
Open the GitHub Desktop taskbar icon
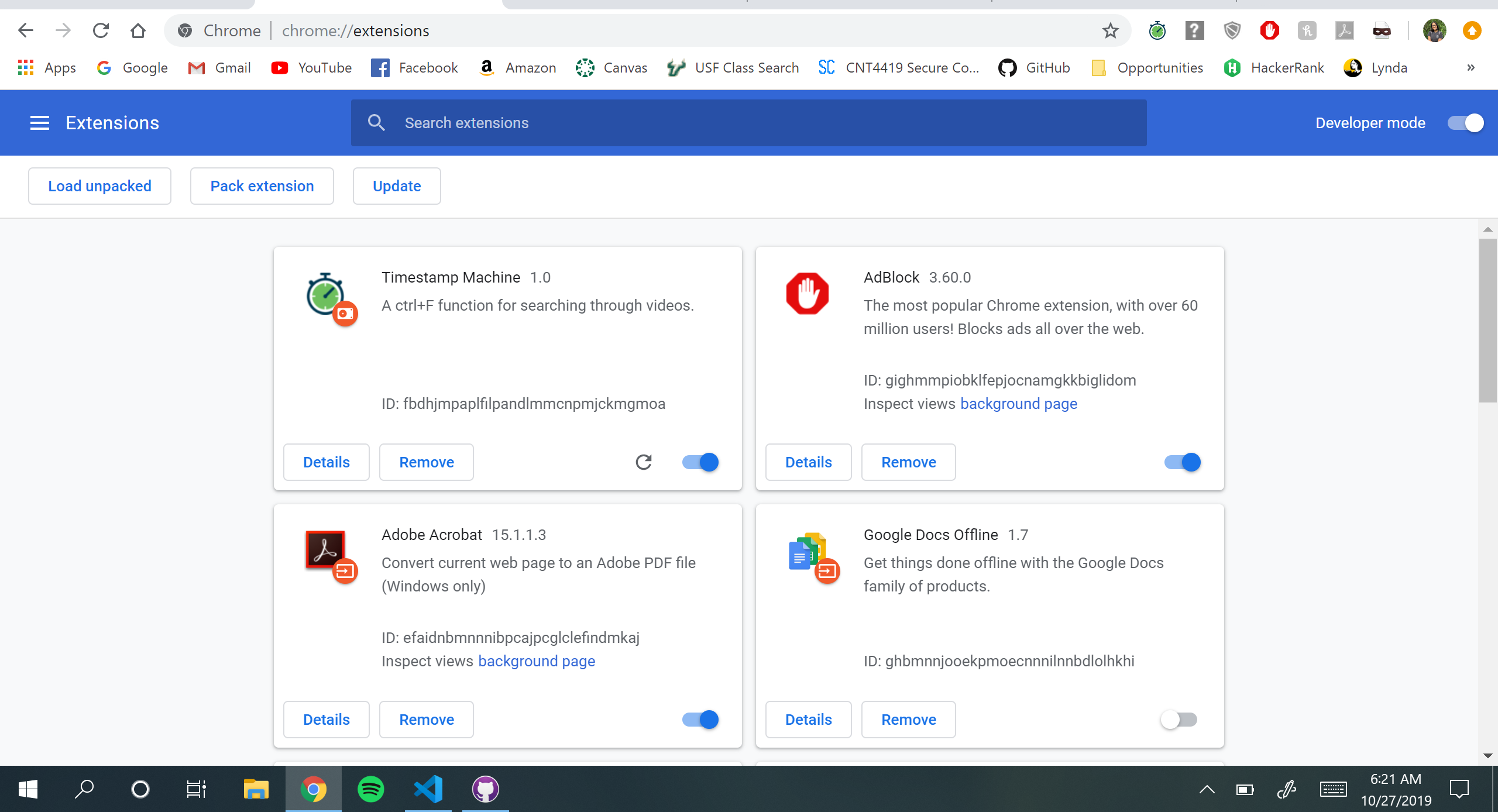[x=486, y=789]
